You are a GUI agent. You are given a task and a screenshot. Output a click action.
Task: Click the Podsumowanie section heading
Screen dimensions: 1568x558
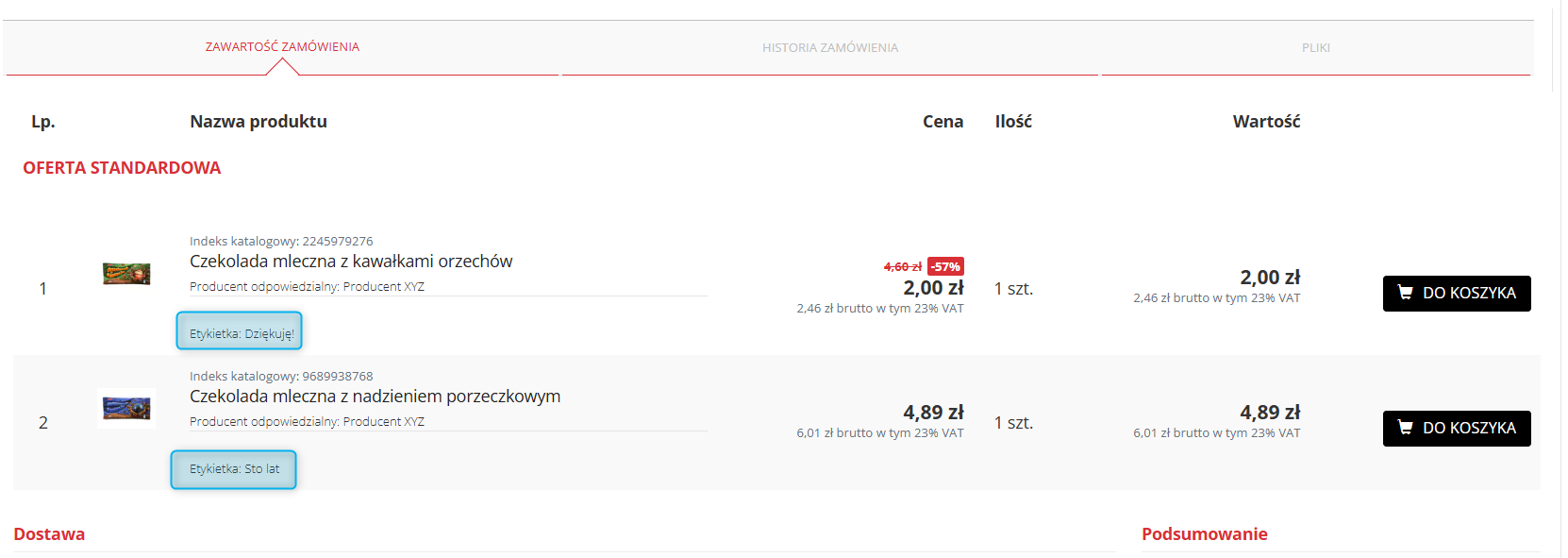[x=1205, y=534]
